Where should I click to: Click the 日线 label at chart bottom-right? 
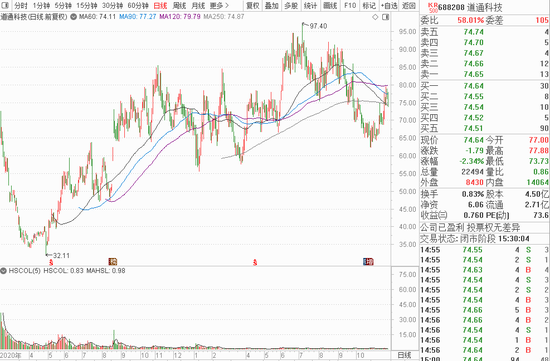click(x=404, y=355)
